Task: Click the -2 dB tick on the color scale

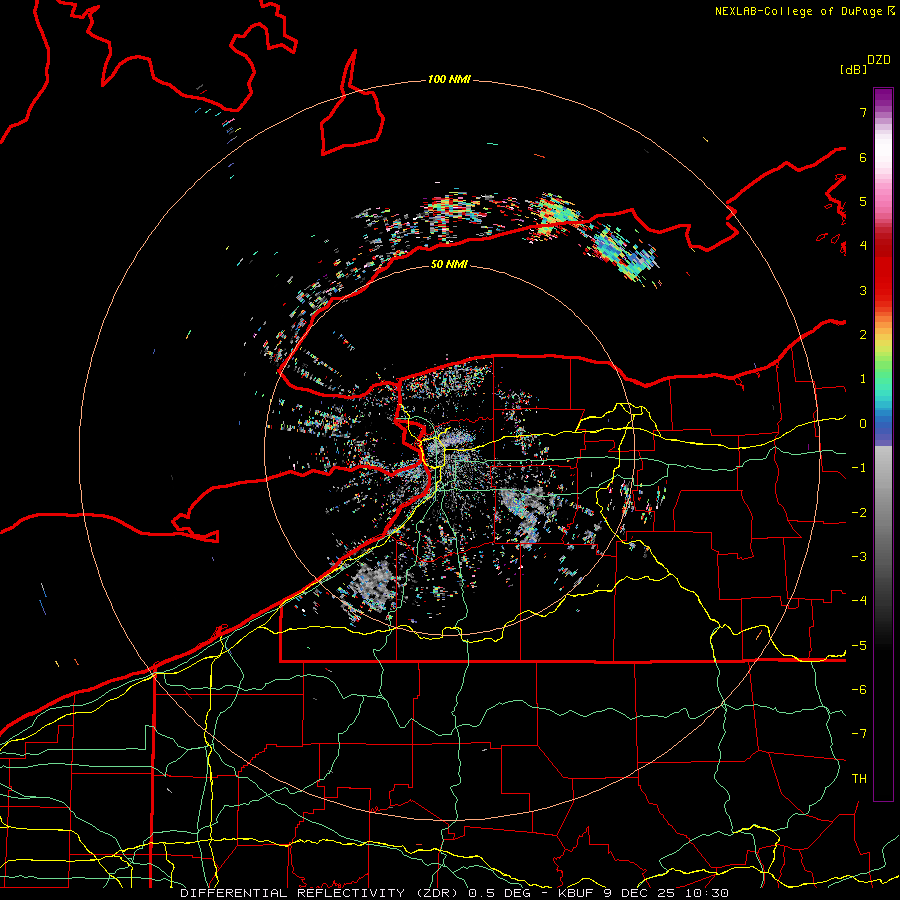Action: (x=859, y=513)
